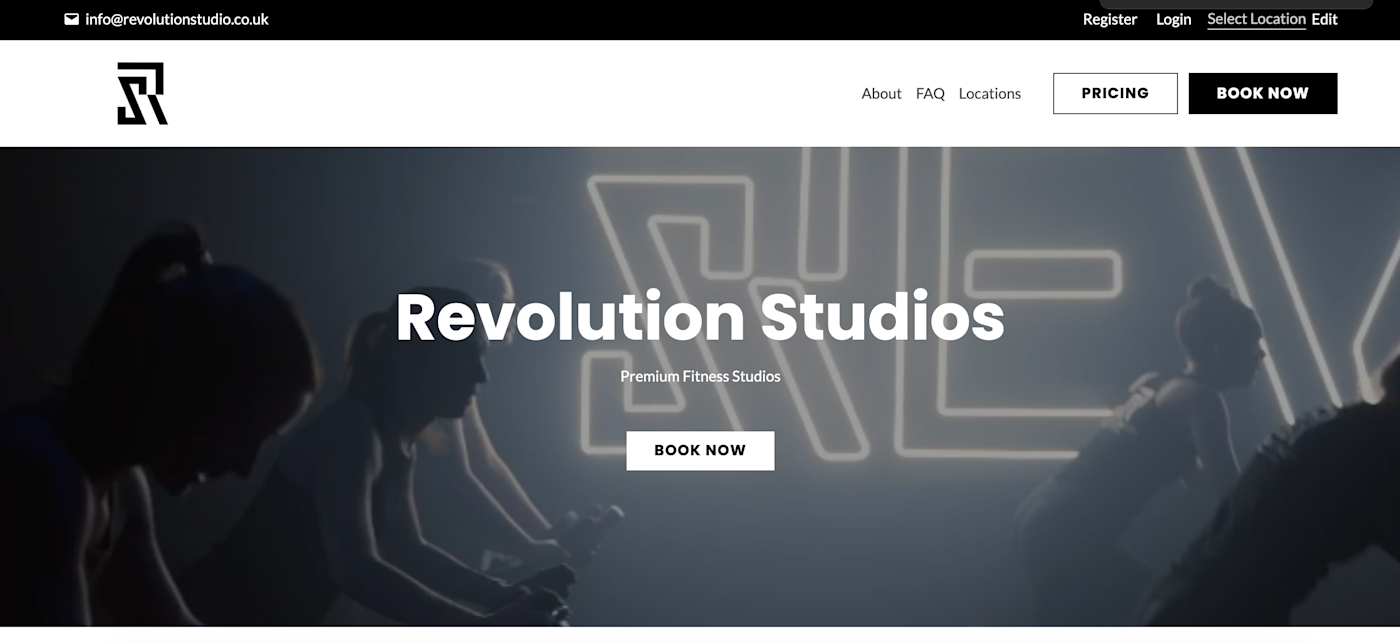Open the Login link
The height and width of the screenshot is (643, 1400).
click(1174, 19)
